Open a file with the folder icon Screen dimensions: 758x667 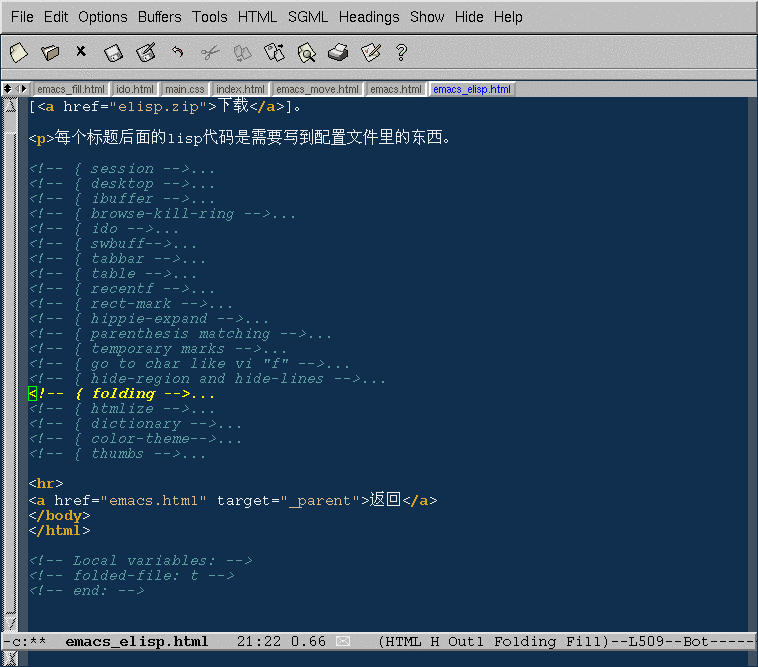pyautogui.click(x=50, y=51)
